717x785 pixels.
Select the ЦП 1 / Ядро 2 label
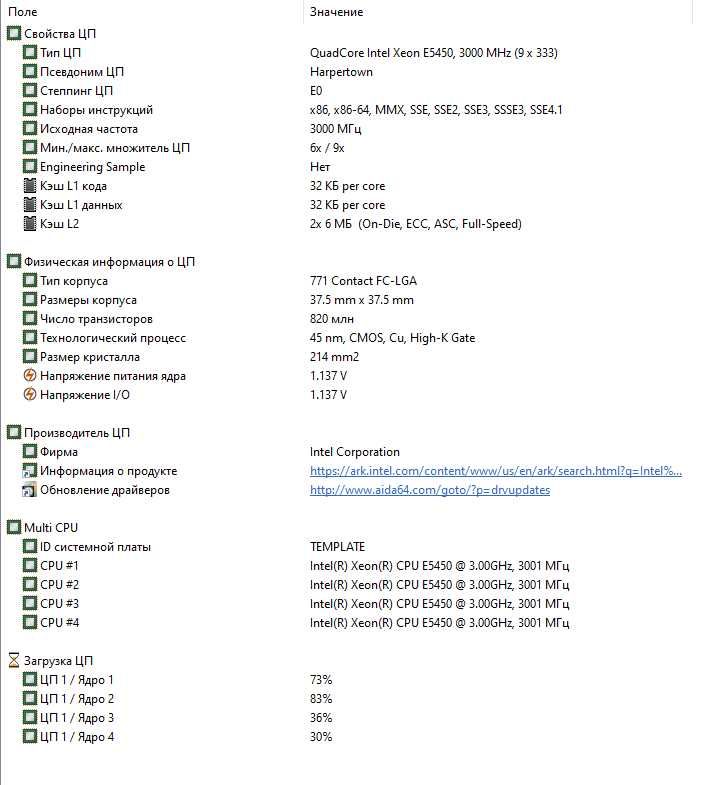[x=77, y=698]
